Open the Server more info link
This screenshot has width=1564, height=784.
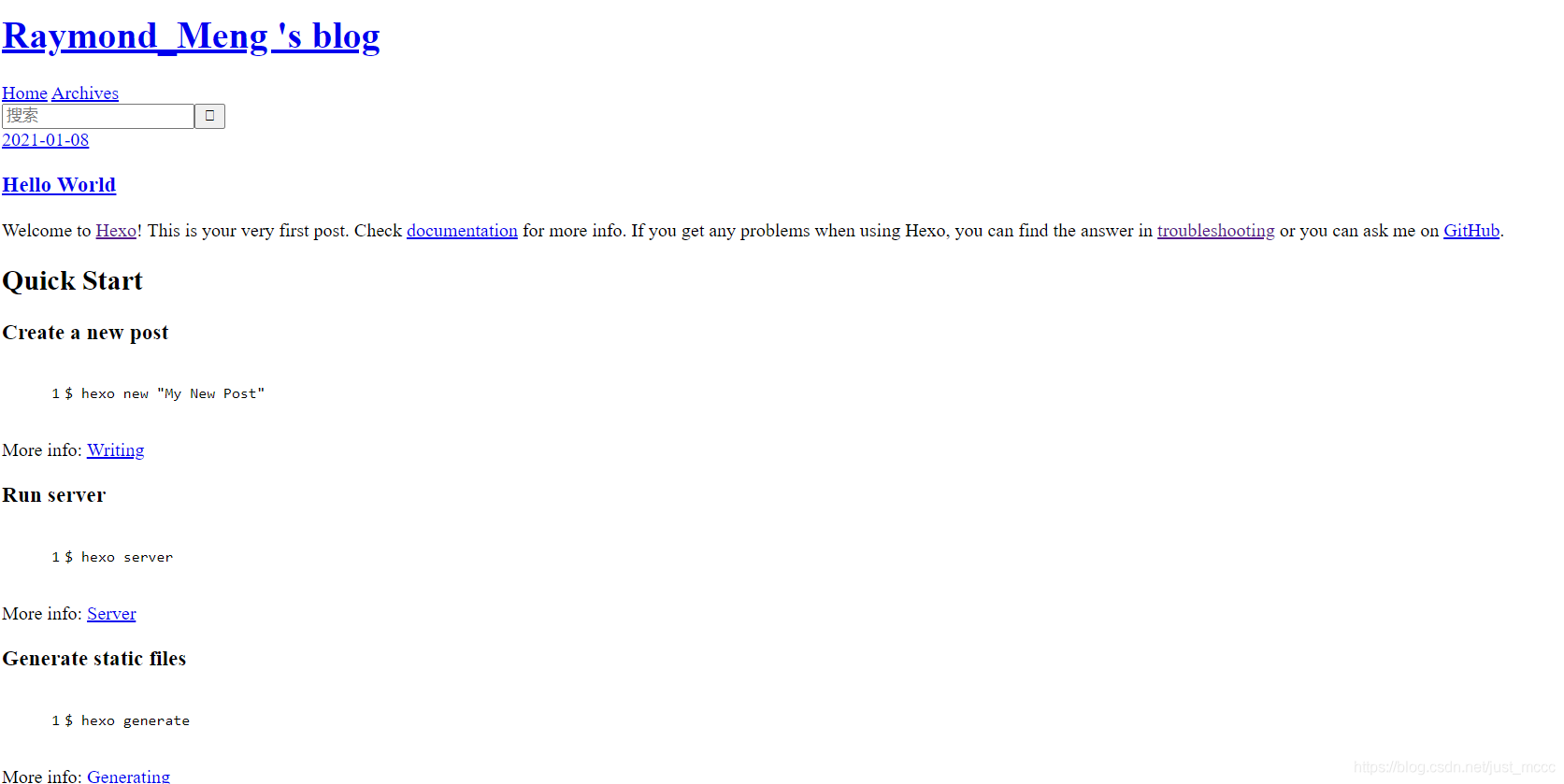(x=111, y=614)
